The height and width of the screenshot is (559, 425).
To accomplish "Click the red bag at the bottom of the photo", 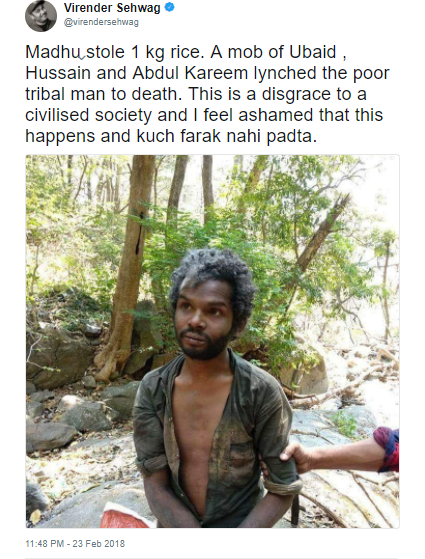I will pos(126,515).
